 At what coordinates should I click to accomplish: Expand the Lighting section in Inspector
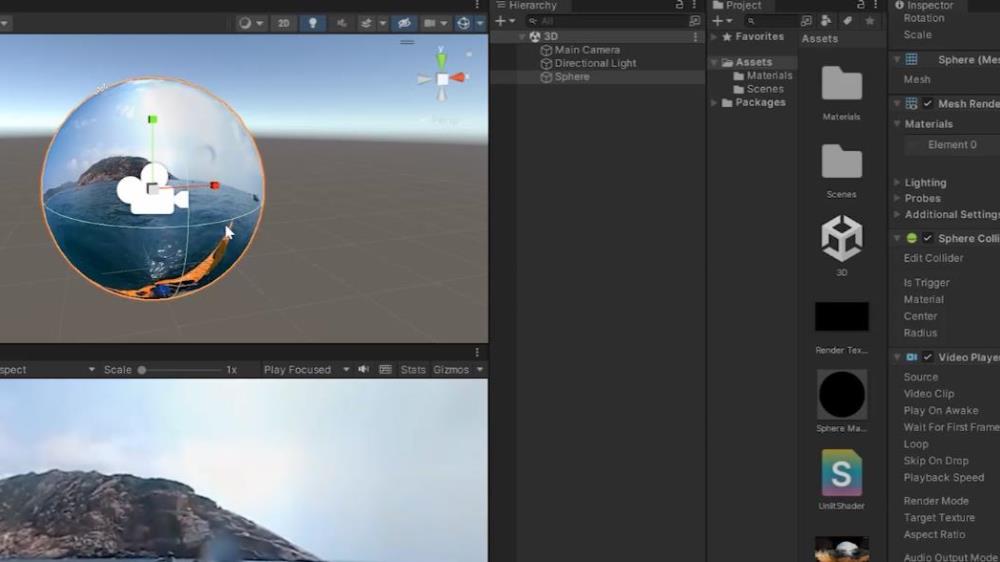click(925, 183)
